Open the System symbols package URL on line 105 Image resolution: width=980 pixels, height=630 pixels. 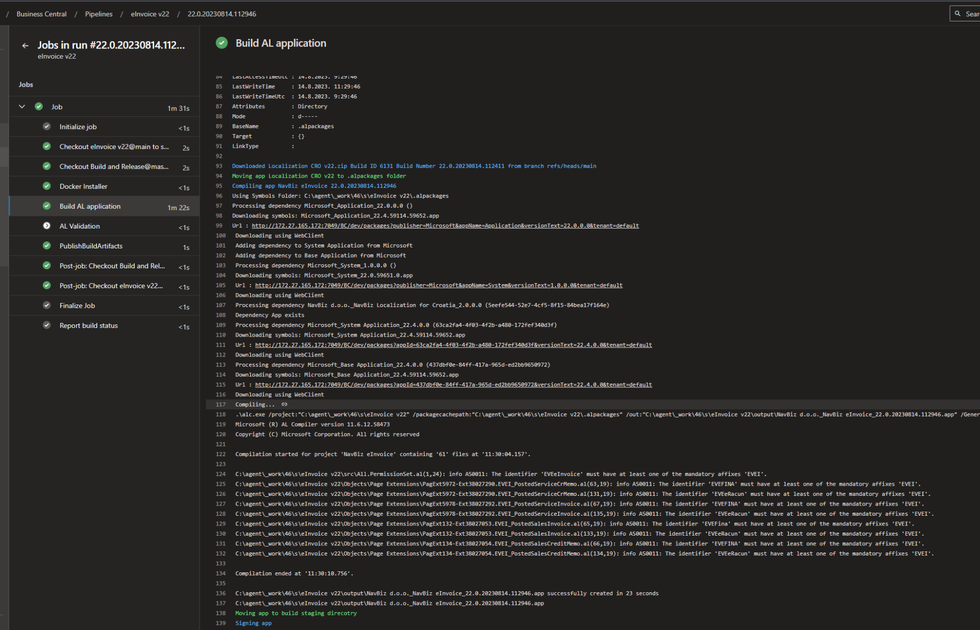[x=438, y=285]
